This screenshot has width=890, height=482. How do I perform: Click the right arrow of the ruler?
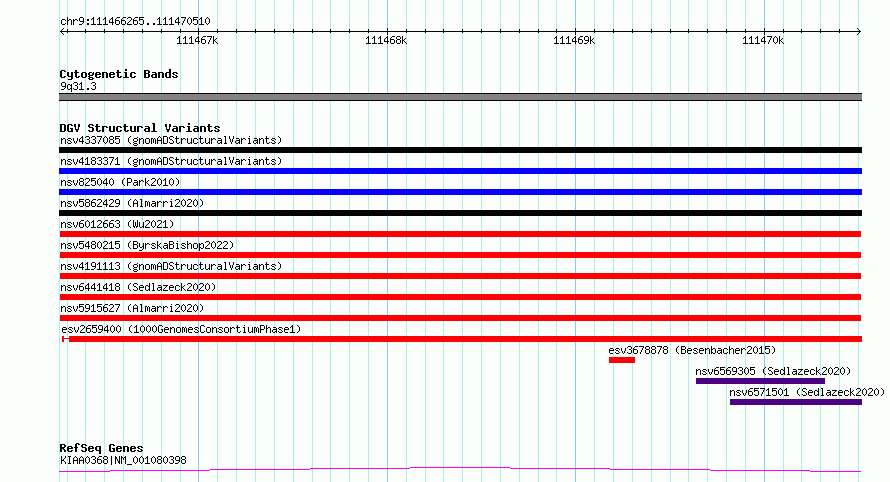(859, 31)
